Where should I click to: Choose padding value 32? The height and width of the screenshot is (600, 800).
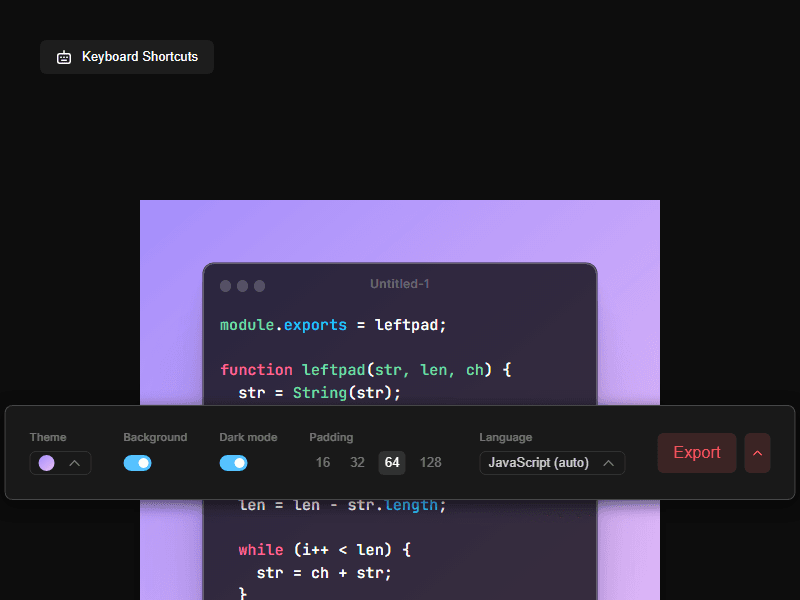[357, 463]
